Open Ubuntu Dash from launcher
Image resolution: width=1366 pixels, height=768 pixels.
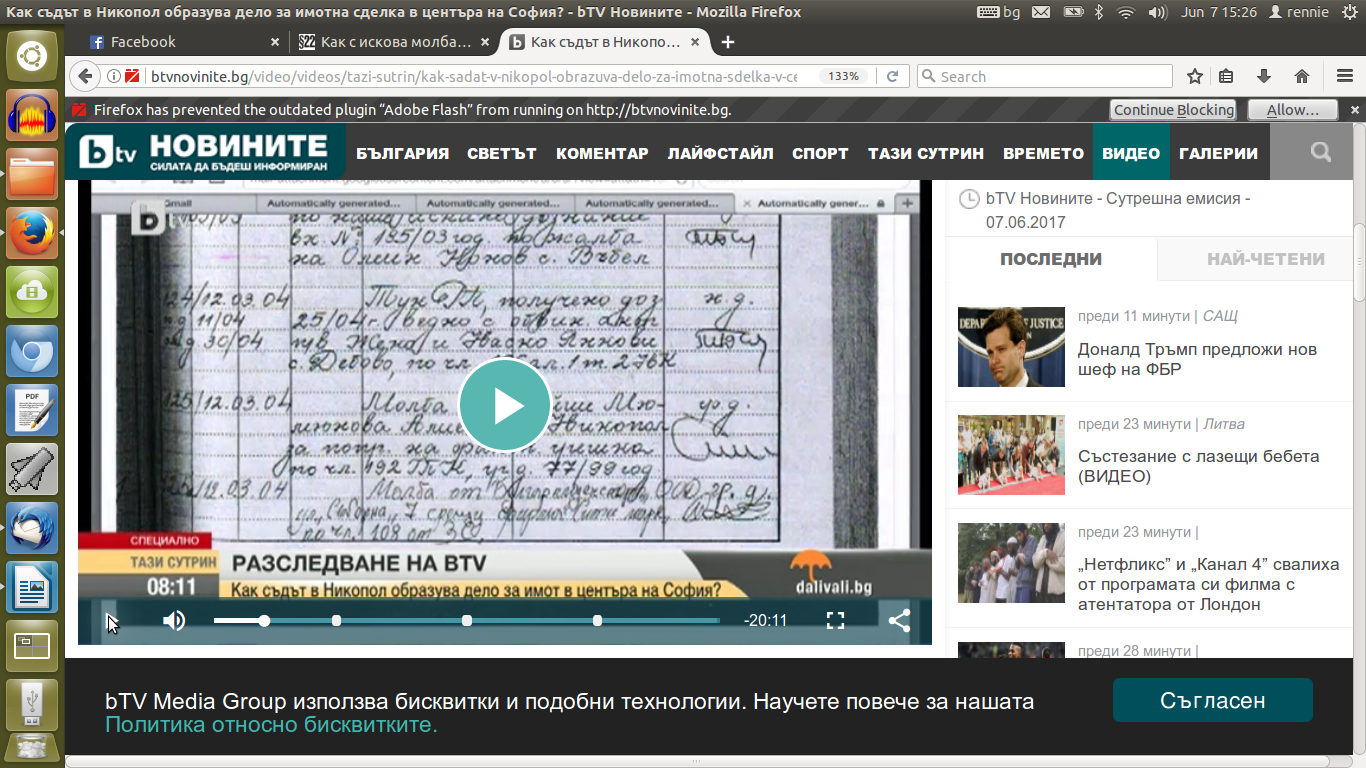click(x=32, y=55)
